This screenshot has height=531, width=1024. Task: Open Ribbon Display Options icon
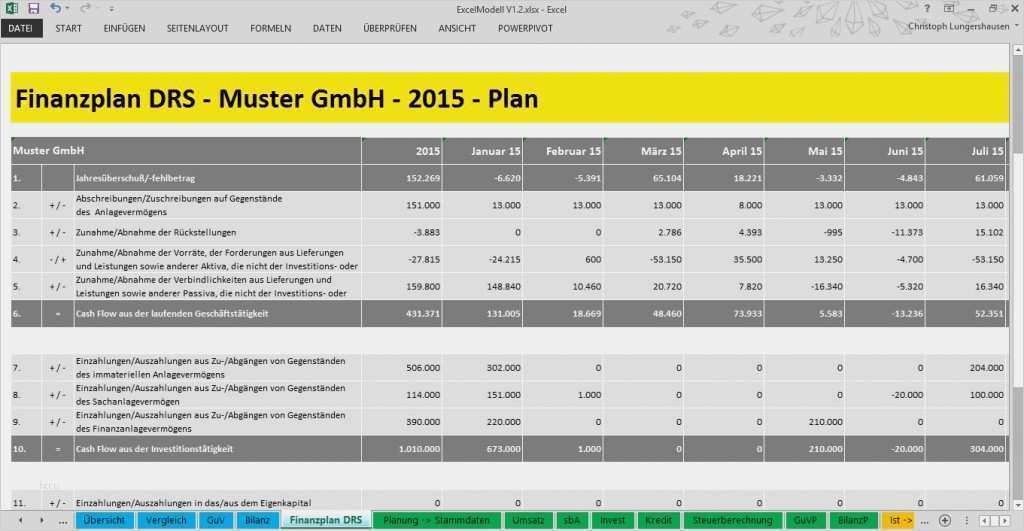point(949,8)
